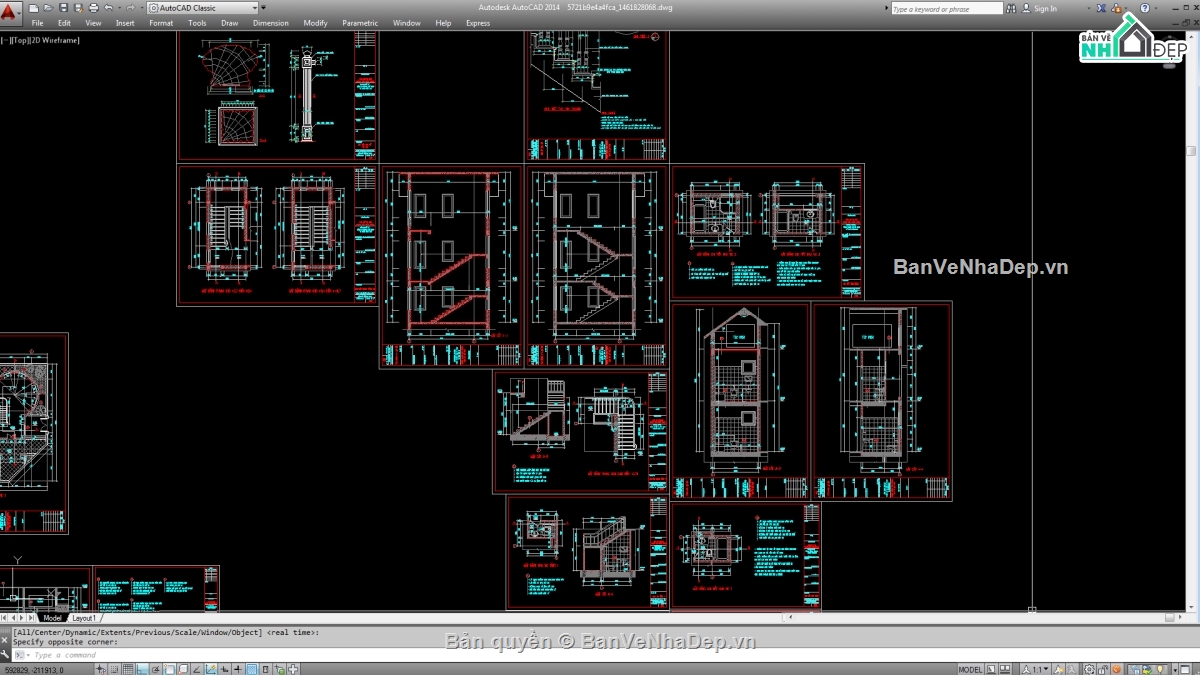This screenshot has width=1200, height=675.
Task: Click the Undo arrow icon
Action: [x=108, y=8]
